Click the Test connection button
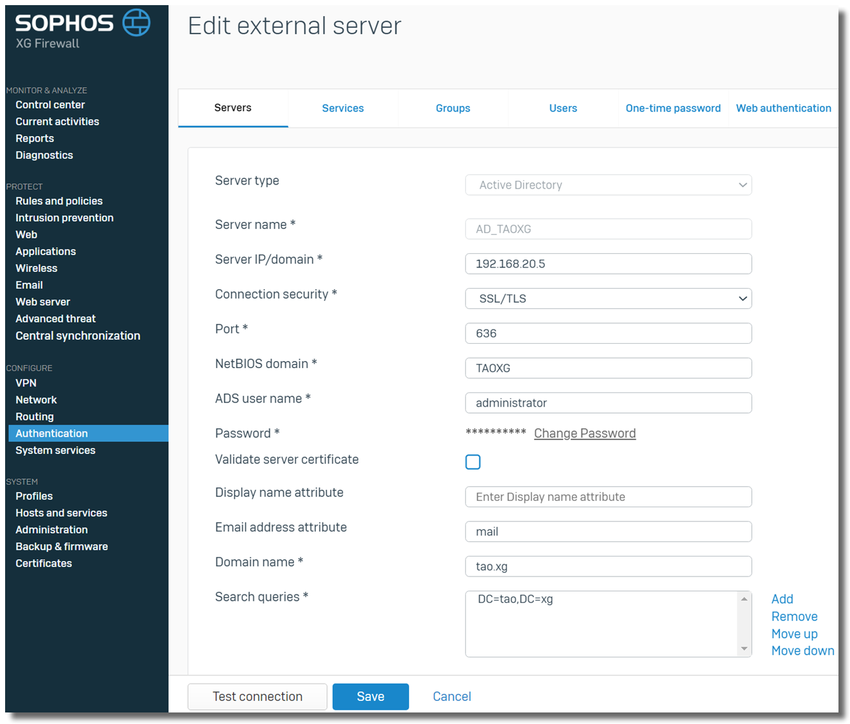Image resolution: width=850 pixels, height=724 pixels. (257, 697)
